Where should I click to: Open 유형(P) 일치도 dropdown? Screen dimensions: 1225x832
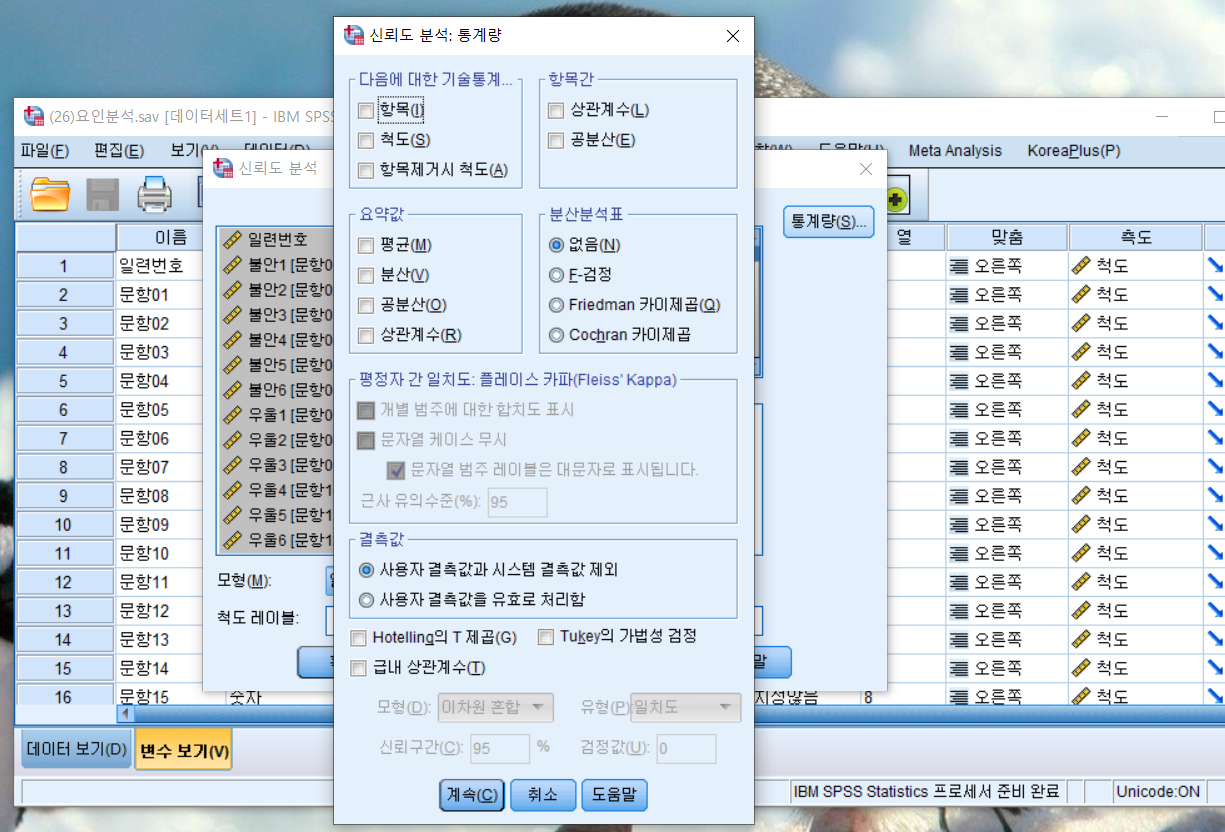click(685, 707)
